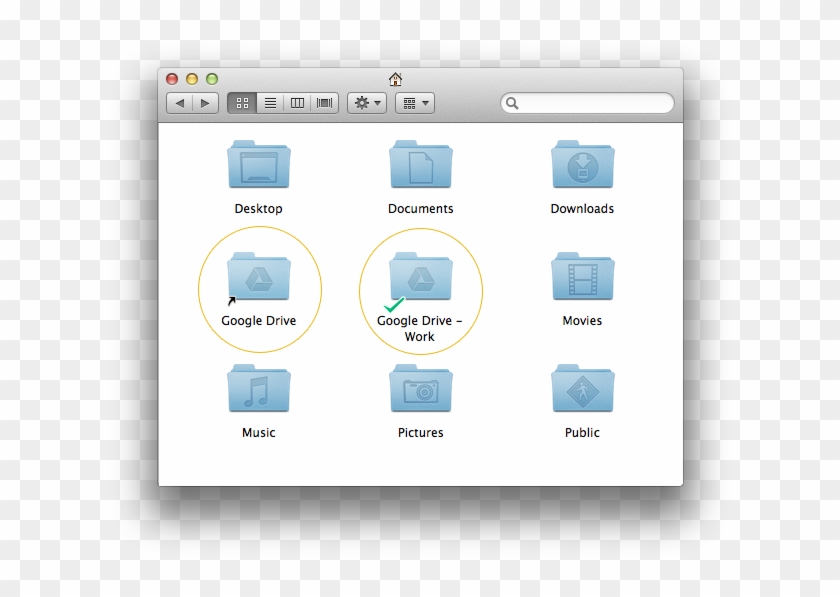Open the Movies folder icon
The image size is (840, 597).
point(582,277)
